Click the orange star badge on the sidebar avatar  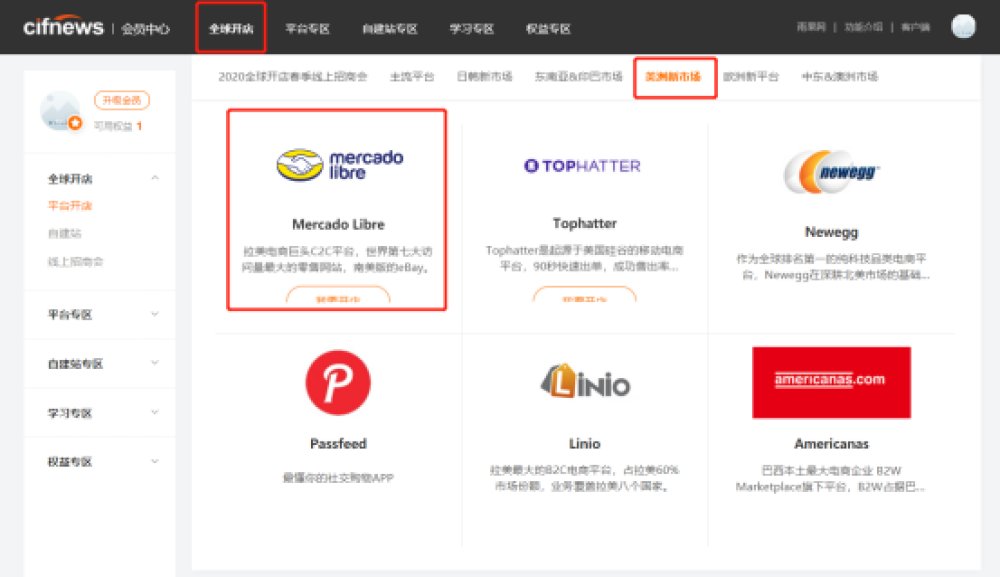tap(75, 122)
